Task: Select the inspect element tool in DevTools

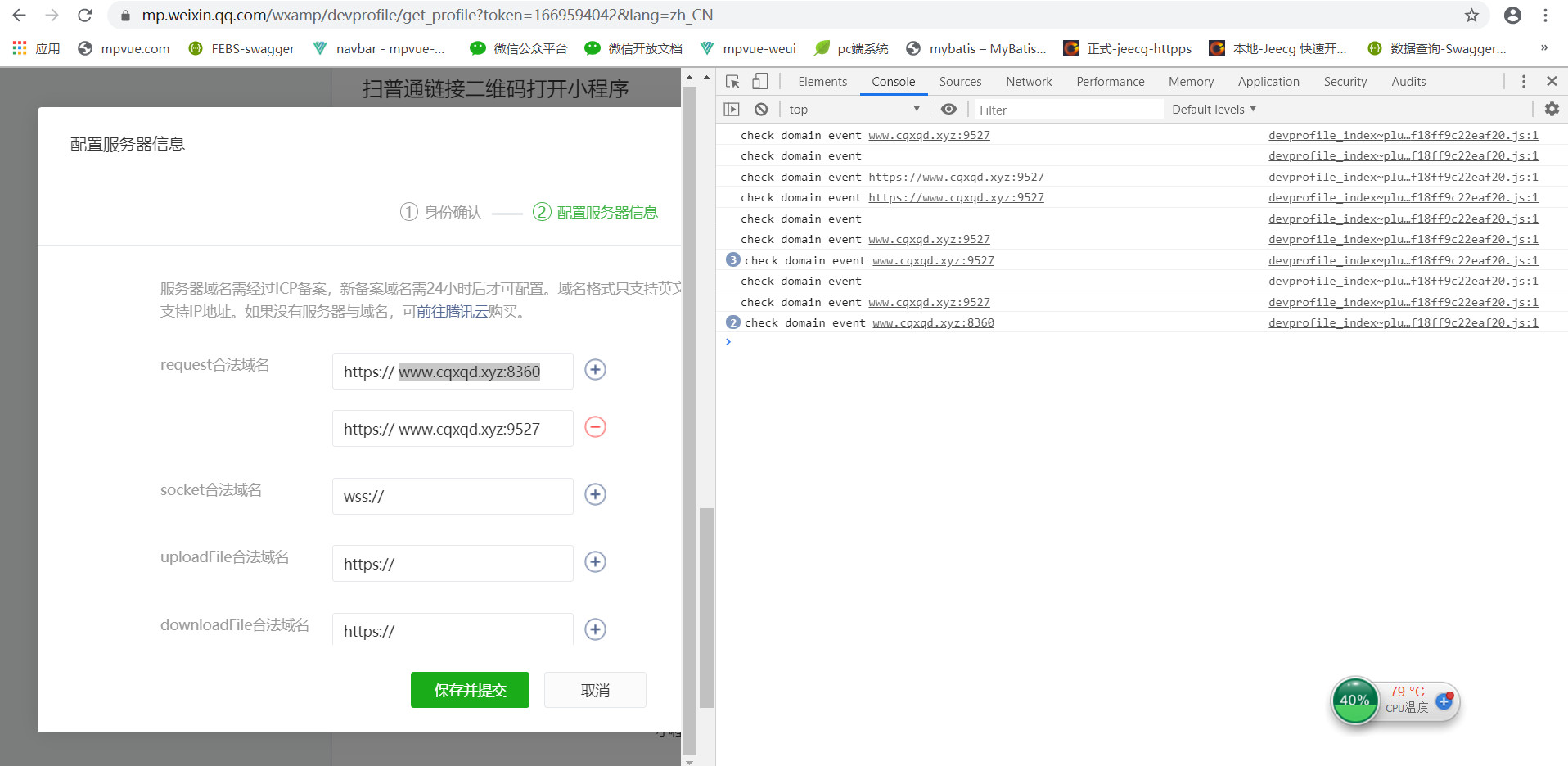Action: coord(732,81)
